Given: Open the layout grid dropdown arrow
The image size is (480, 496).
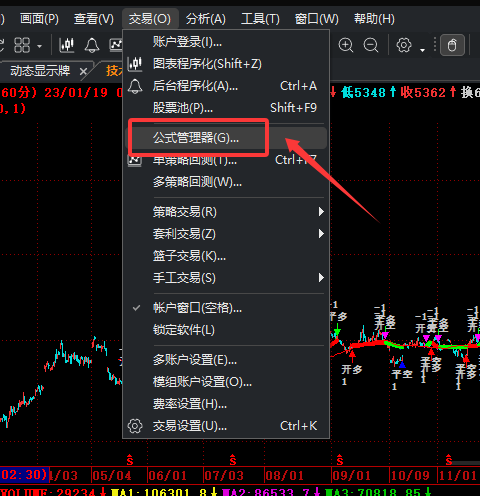Looking at the screenshot, I should tap(40, 46).
